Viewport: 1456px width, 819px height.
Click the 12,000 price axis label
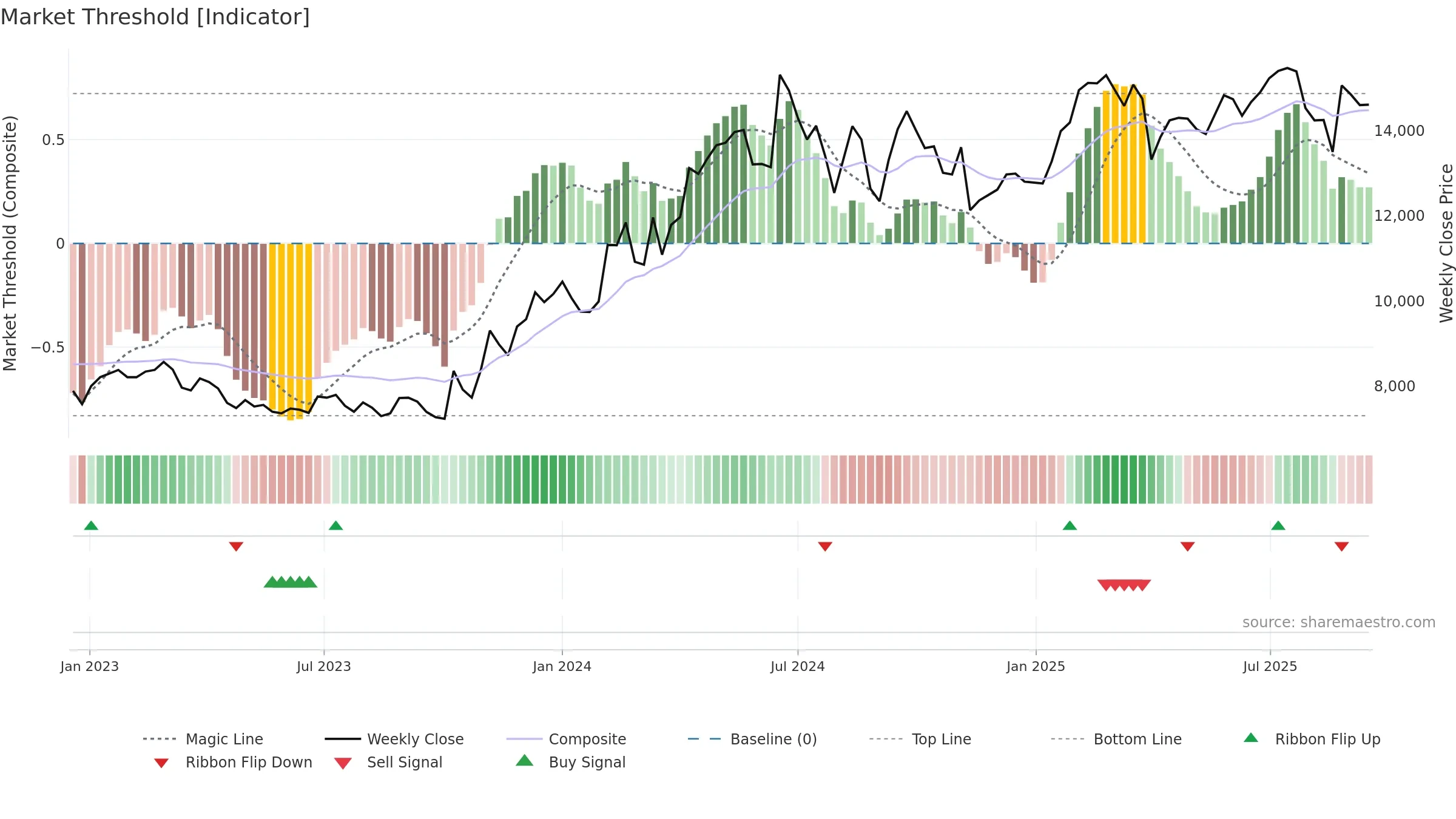[1399, 216]
